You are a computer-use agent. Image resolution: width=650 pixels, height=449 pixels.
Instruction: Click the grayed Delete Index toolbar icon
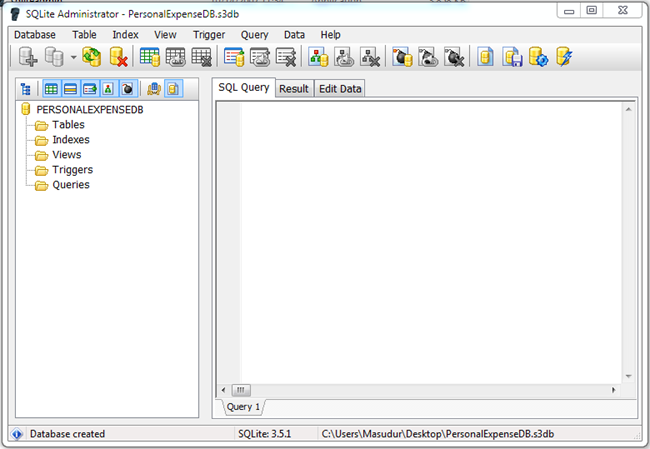pos(286,56)
